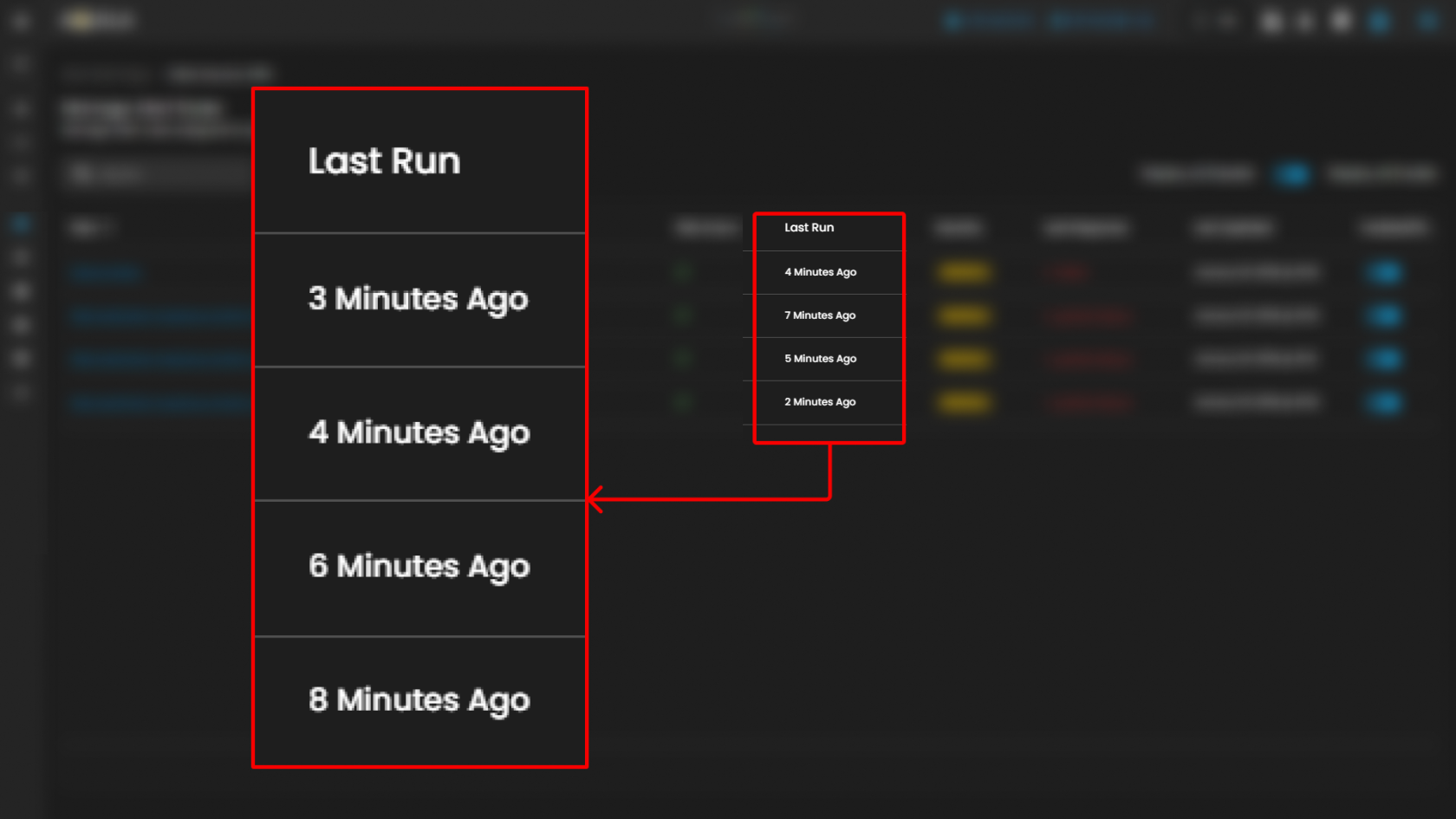Click the rightmost blue icon in top bar
1456x819 pixels.
(x=1427, y=21)
